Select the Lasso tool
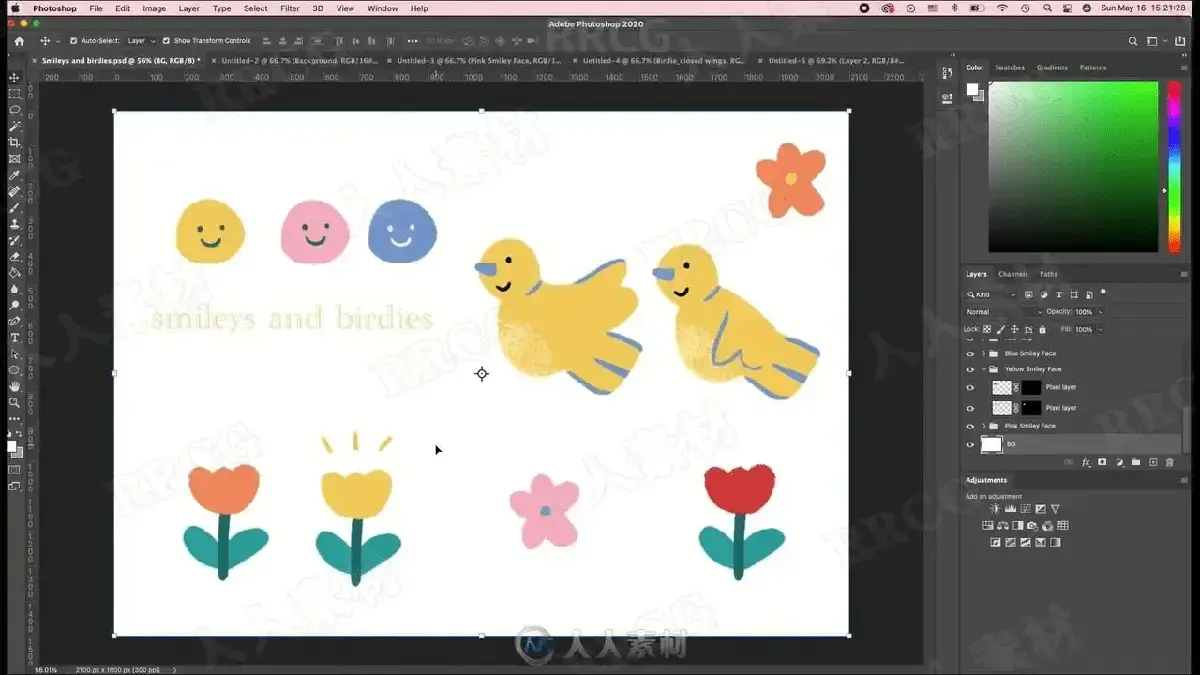This screenshot has width=1200, height=675. tap(15, 110)
